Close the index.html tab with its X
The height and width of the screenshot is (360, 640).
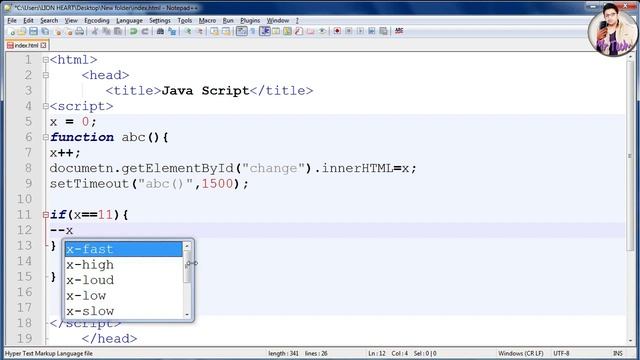coord(43,45)
